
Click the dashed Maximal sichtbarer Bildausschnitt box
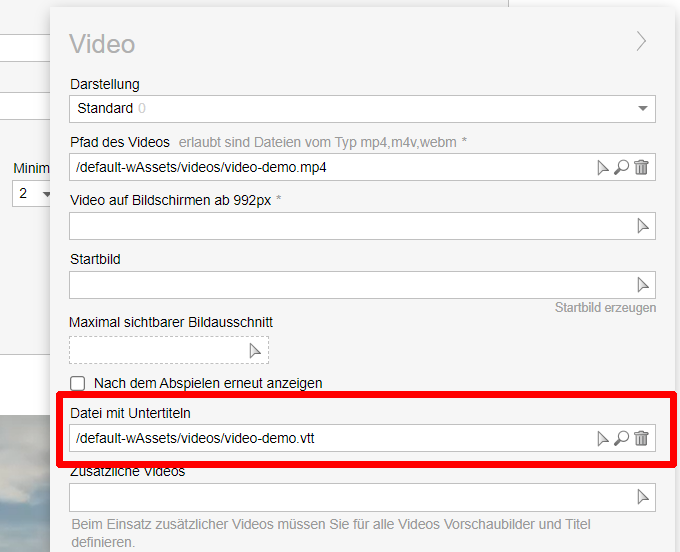pos(169,350)
